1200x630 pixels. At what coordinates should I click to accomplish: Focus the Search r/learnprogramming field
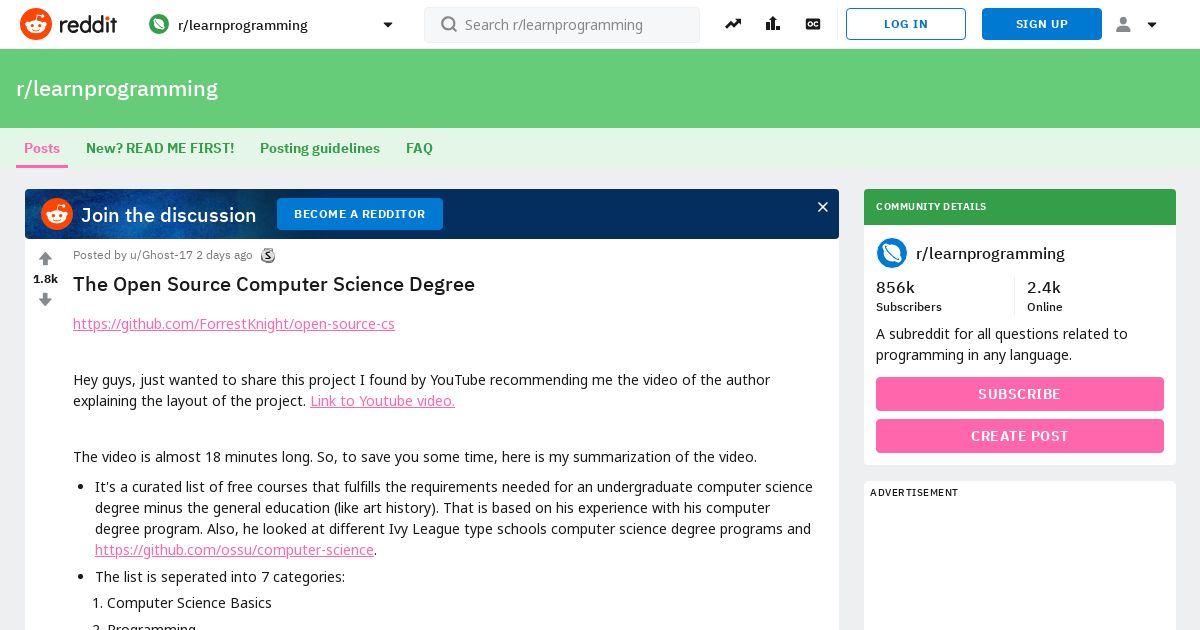562,25
